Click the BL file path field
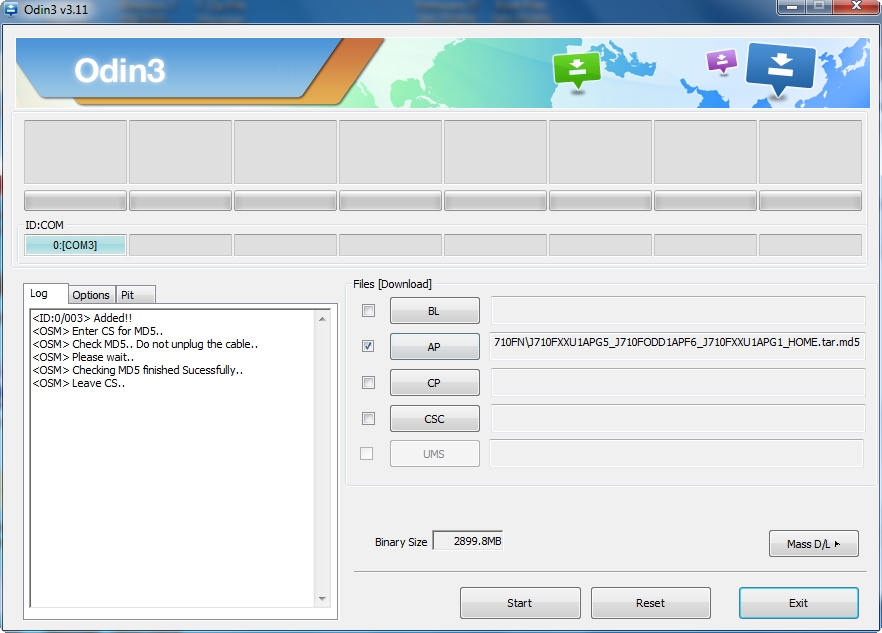This screenshot has height=633, width=882. pyautogui.click(x=677, y=310)
